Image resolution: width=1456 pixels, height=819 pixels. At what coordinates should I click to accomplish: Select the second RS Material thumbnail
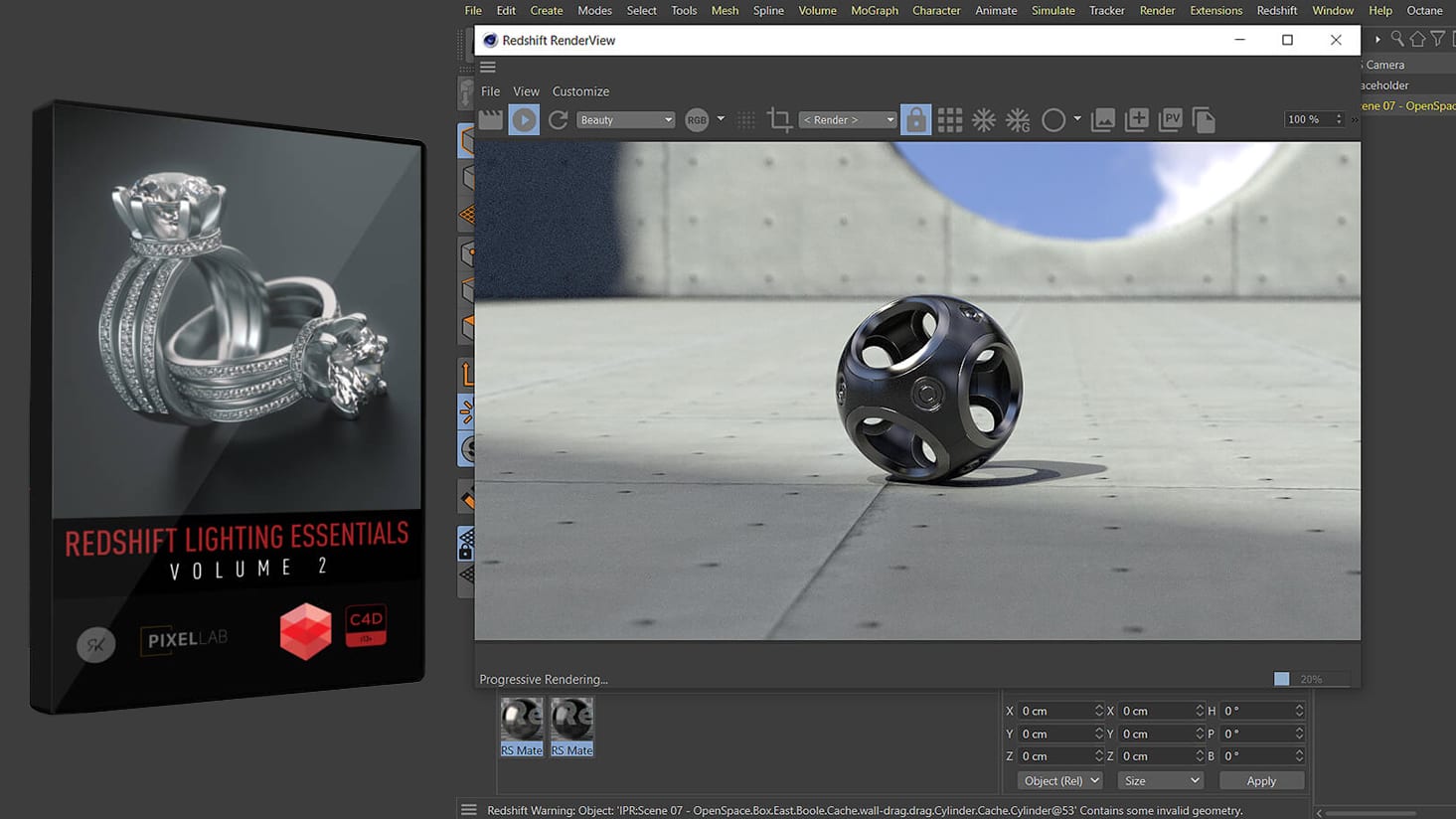pos(572,727)
